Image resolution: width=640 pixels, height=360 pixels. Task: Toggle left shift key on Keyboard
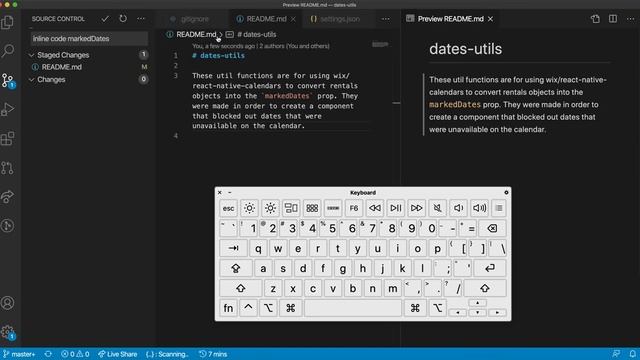tap(240, 289)
